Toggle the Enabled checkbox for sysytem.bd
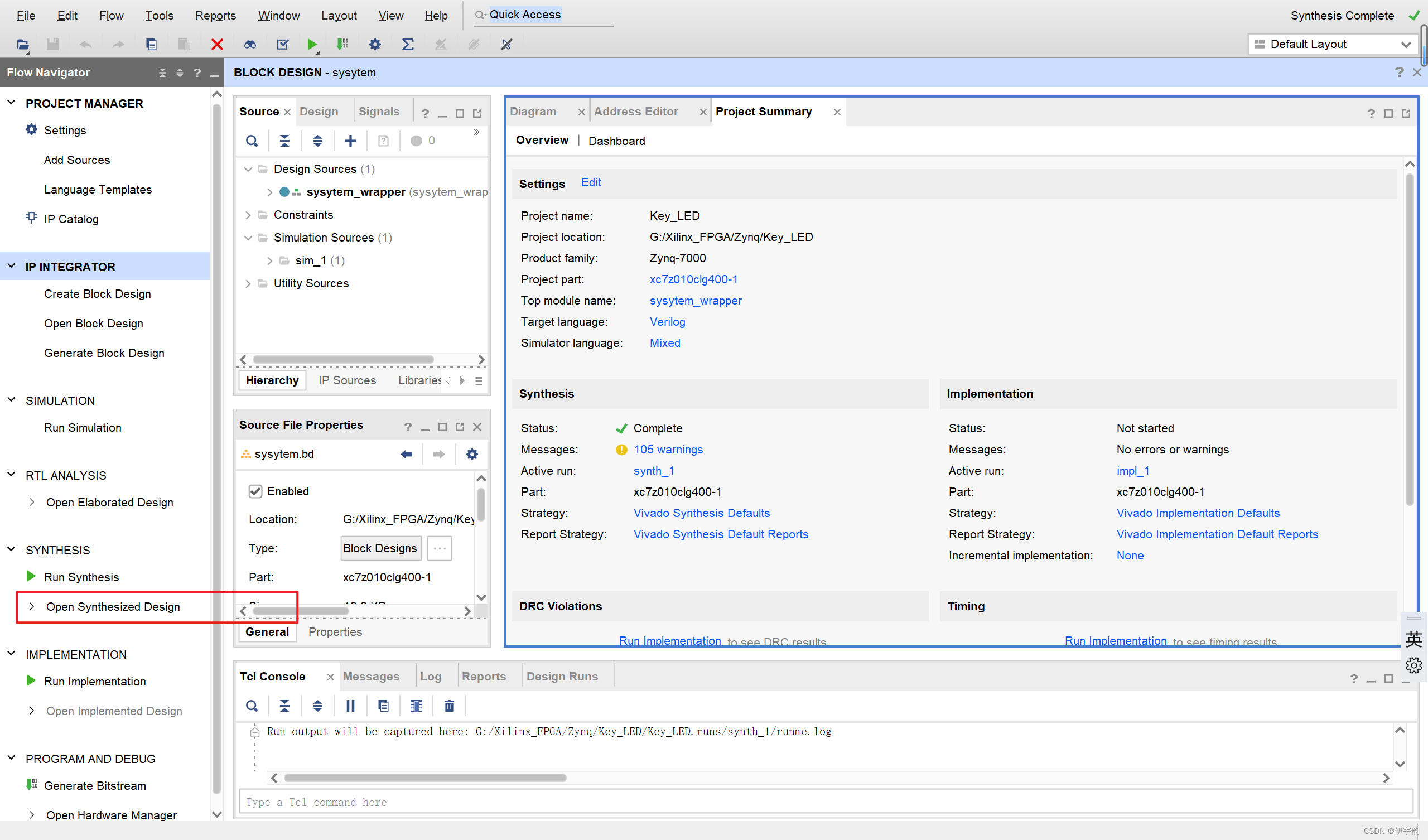The image size is (1428, 840). point(255,491)
